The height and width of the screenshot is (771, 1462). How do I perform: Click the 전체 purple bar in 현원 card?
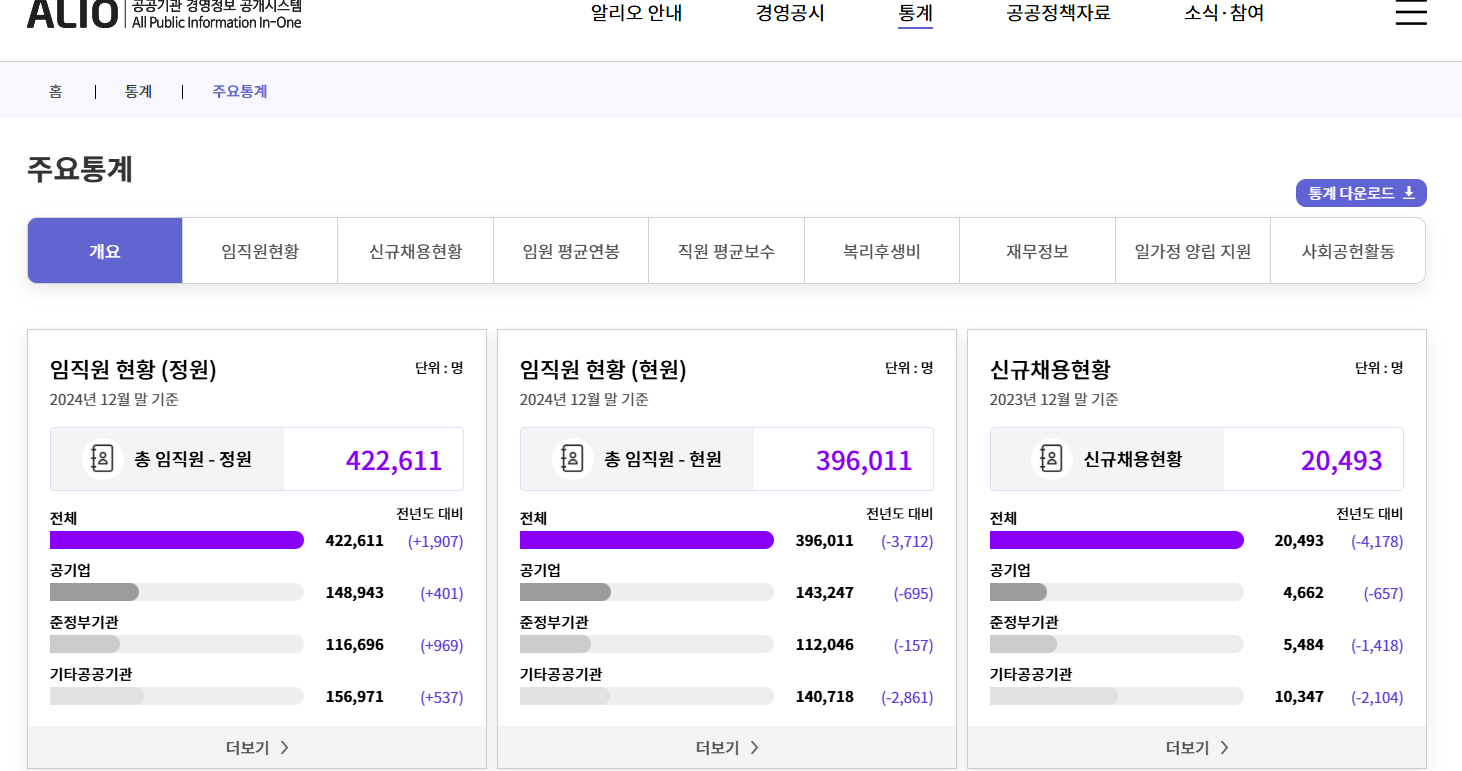(x=647, y=540)
